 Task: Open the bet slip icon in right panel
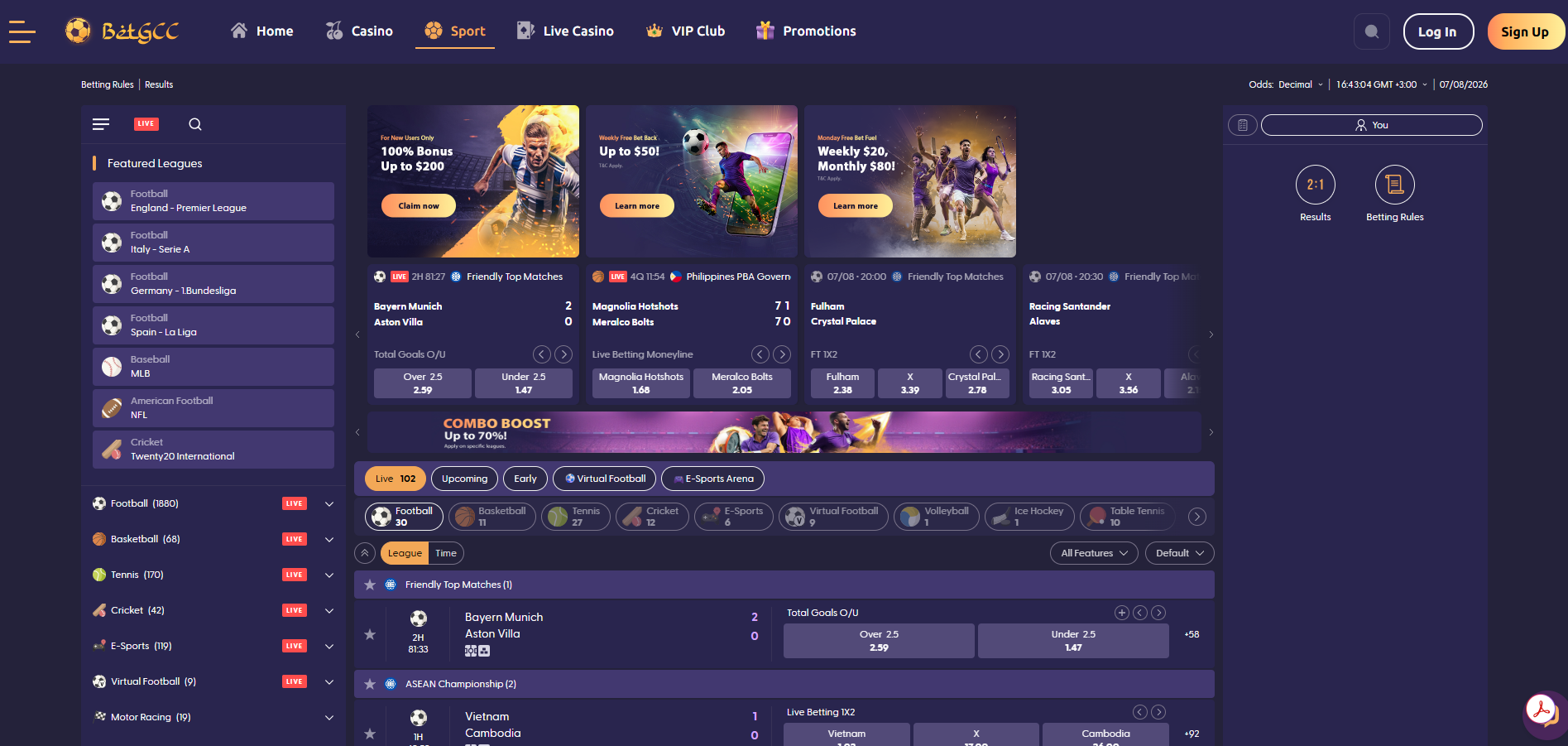pyautogui.click(x=1243, y=125)
